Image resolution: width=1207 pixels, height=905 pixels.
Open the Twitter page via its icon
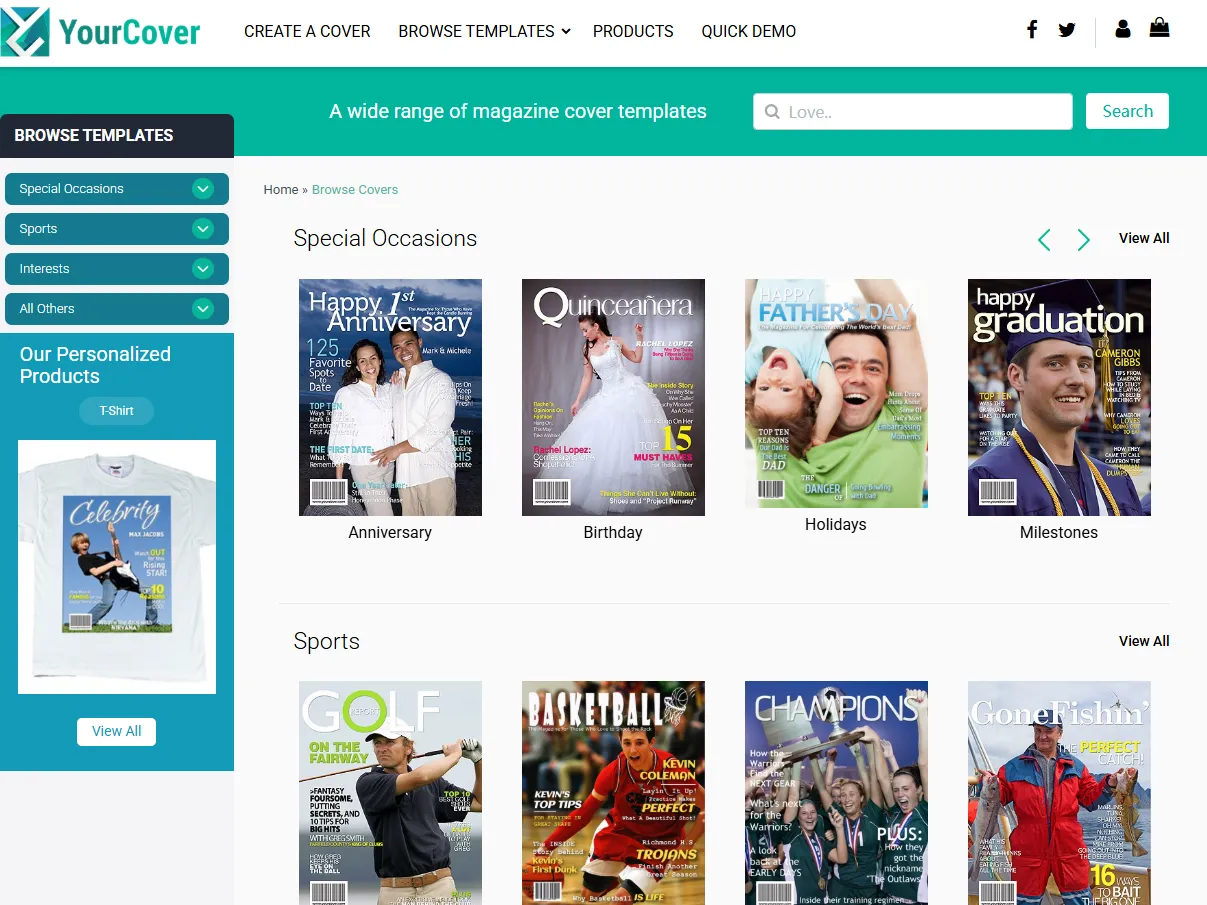(x=1067, y=30)
